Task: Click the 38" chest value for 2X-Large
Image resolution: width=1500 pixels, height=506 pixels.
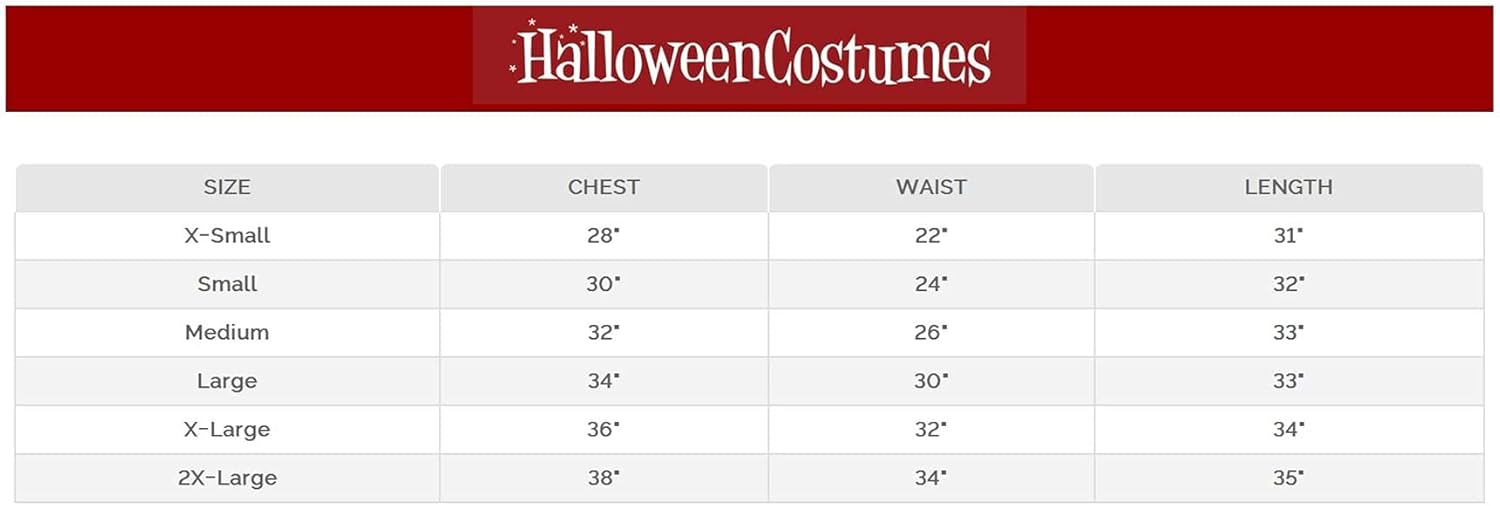Action: click(603, 478)
